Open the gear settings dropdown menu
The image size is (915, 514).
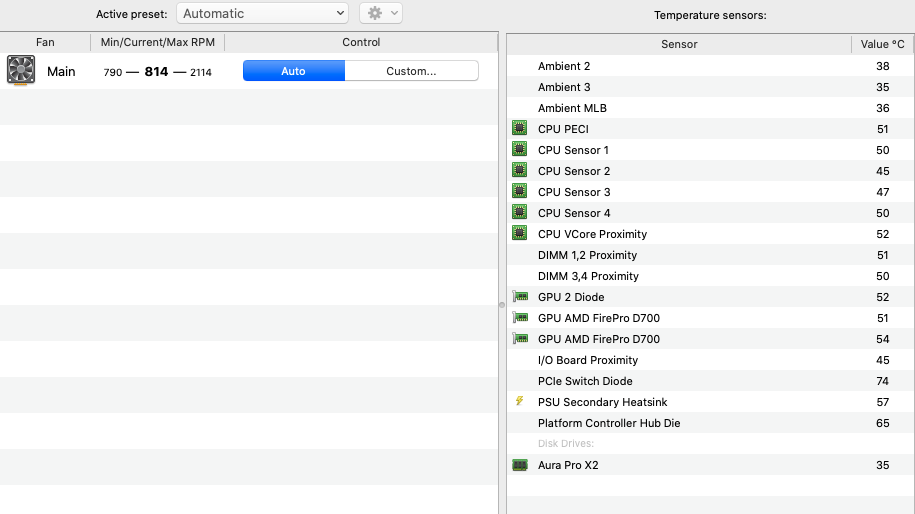380,14
